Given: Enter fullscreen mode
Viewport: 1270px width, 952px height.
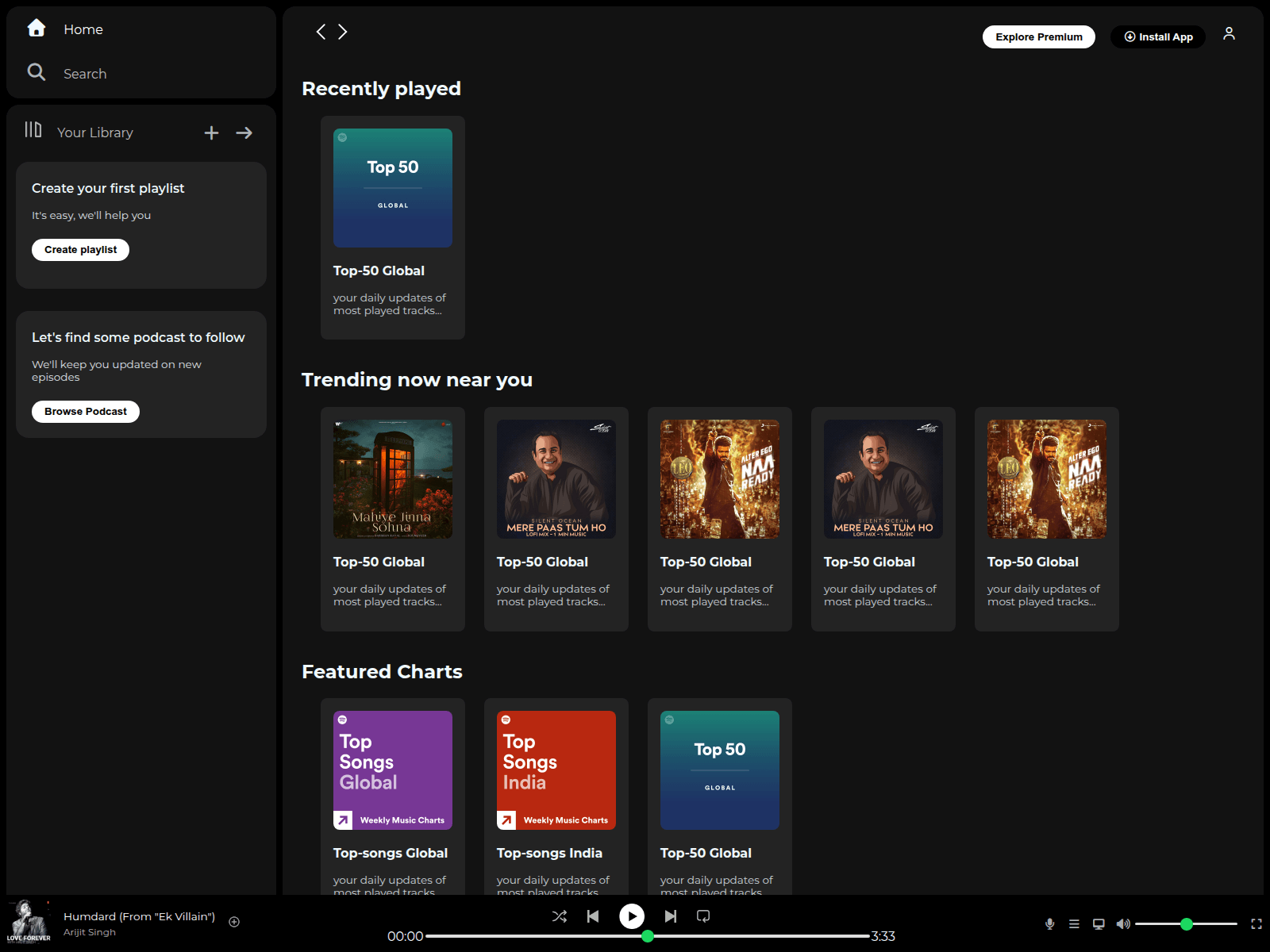Looking at the screenshot, I should coord(1257,923).
